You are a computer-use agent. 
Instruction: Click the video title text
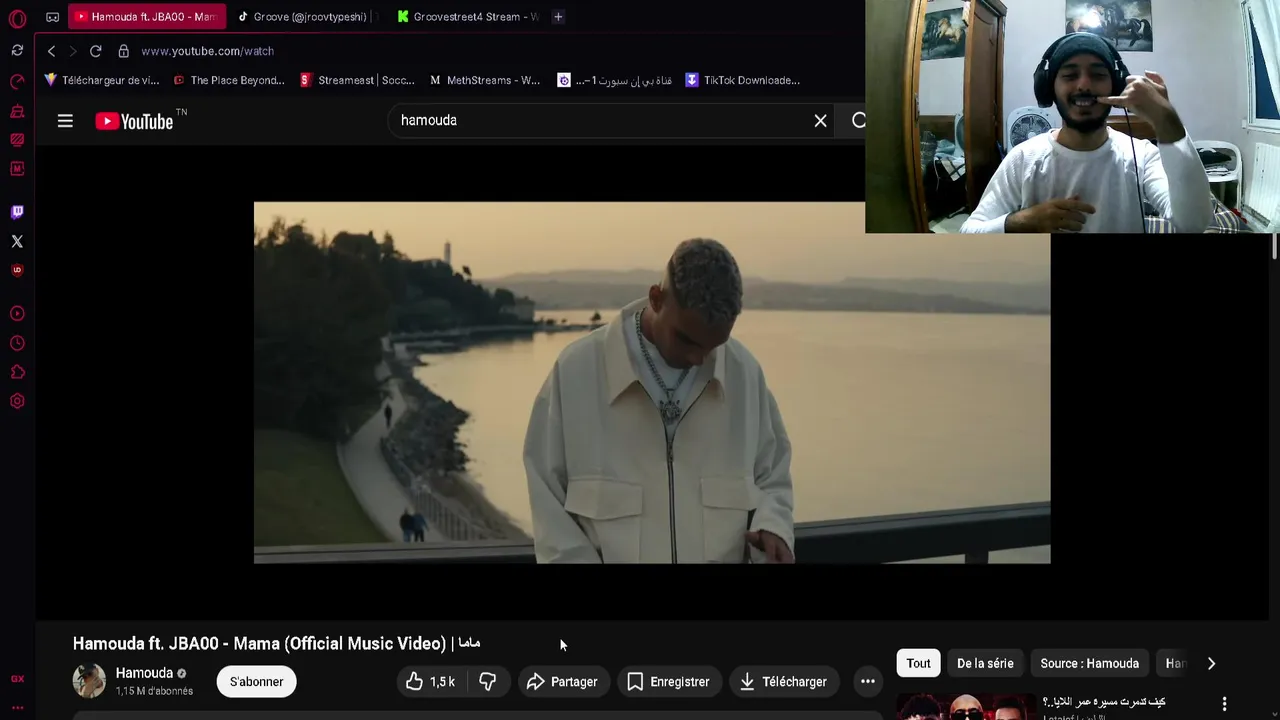click(276, 644)
